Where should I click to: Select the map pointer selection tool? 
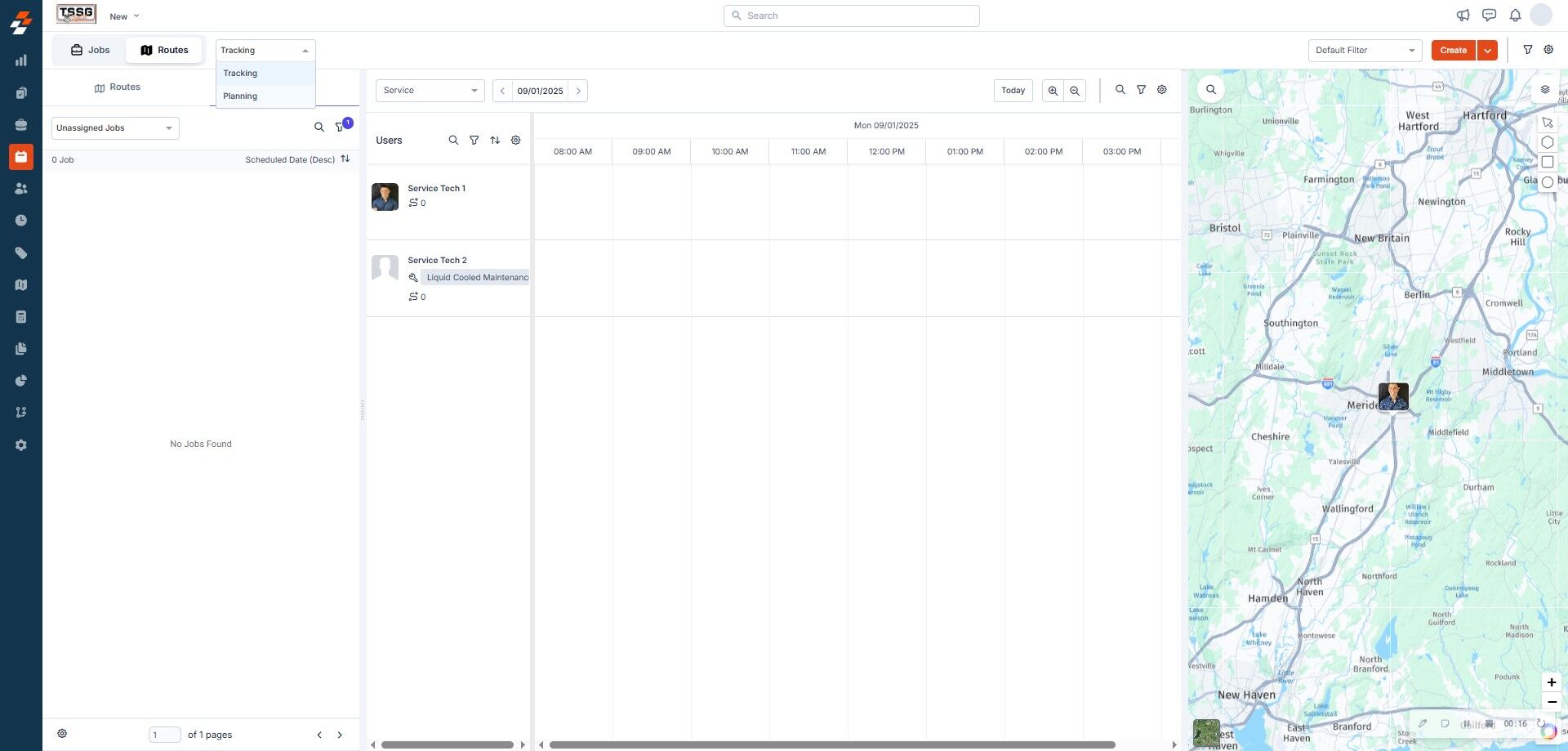tap(1547, 123)
